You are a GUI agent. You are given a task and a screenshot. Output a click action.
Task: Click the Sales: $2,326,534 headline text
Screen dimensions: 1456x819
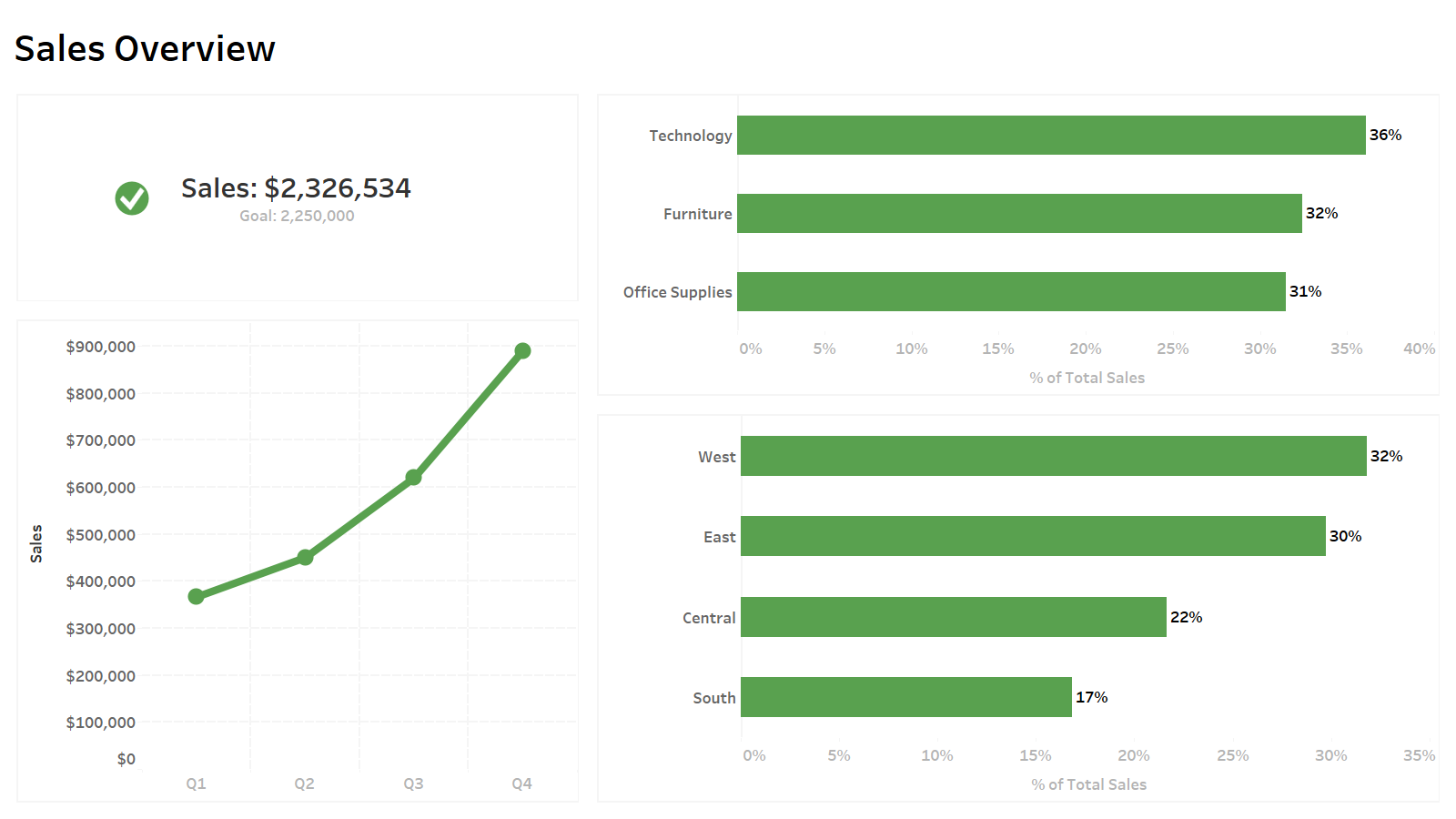click(296, 188)
